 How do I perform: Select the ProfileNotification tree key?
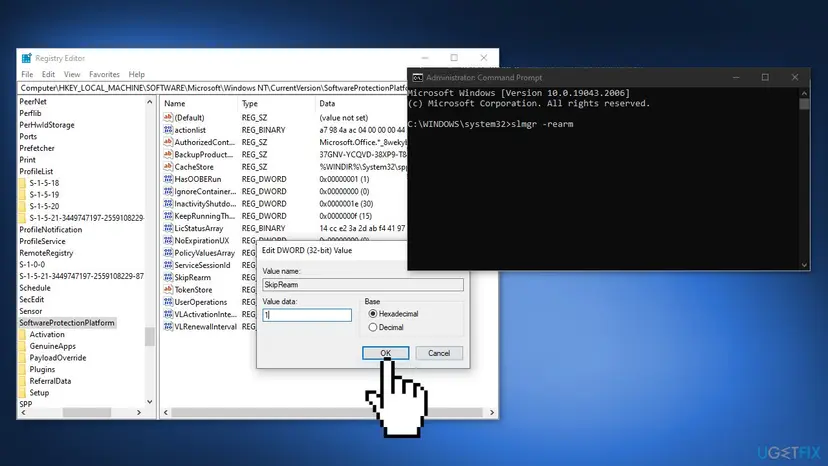[x=51, y=229]
